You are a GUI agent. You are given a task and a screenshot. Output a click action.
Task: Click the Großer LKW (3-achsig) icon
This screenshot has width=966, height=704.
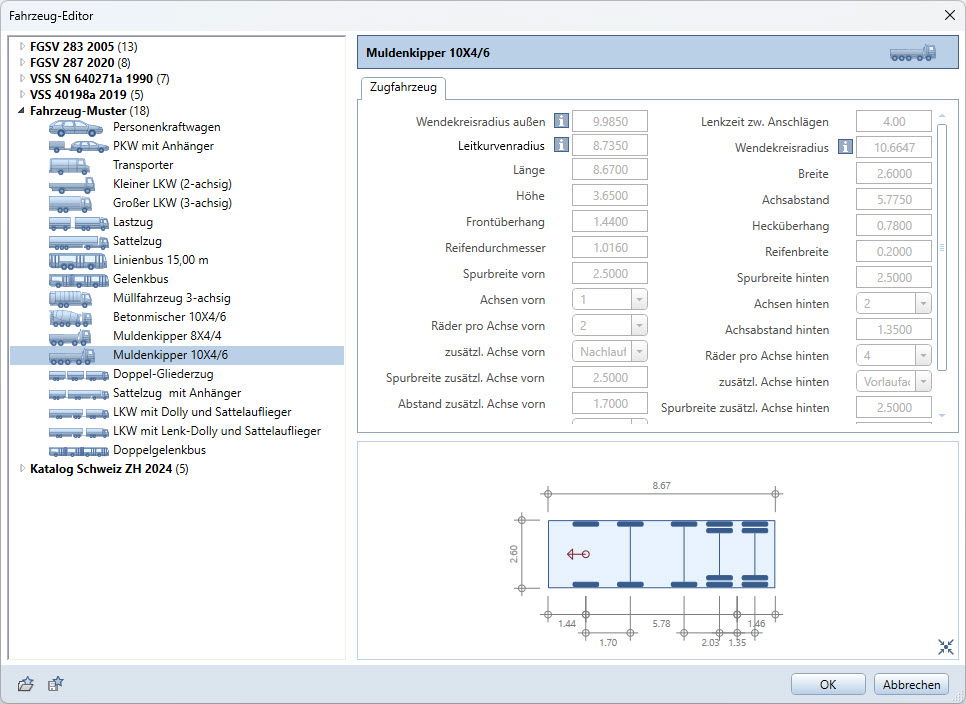tap(70, 204)
